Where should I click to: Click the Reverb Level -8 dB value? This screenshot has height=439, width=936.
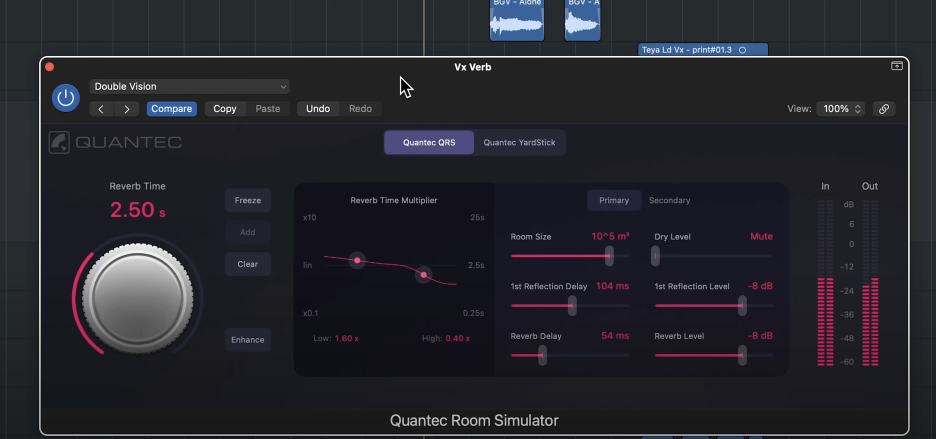(x=760, y=336)
